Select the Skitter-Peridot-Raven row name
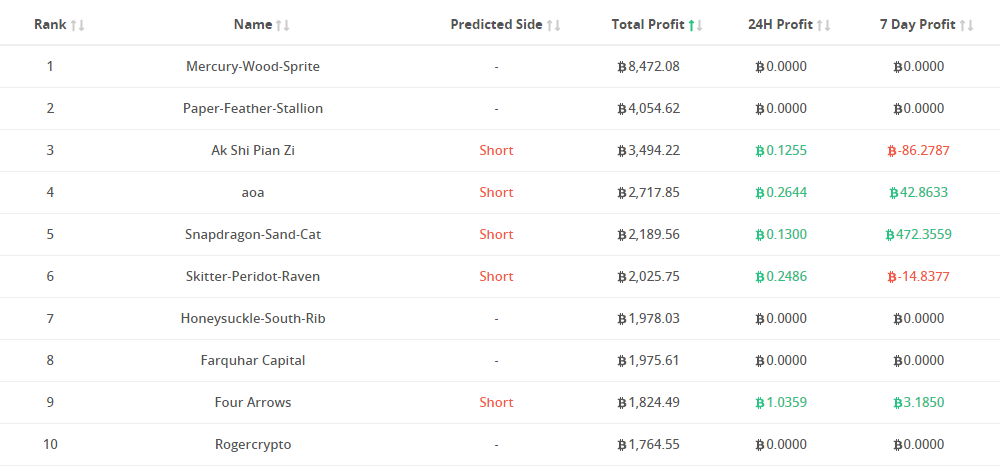This screenshot has width=1000, height=466. pyautogui.click(x=253, y=276)
